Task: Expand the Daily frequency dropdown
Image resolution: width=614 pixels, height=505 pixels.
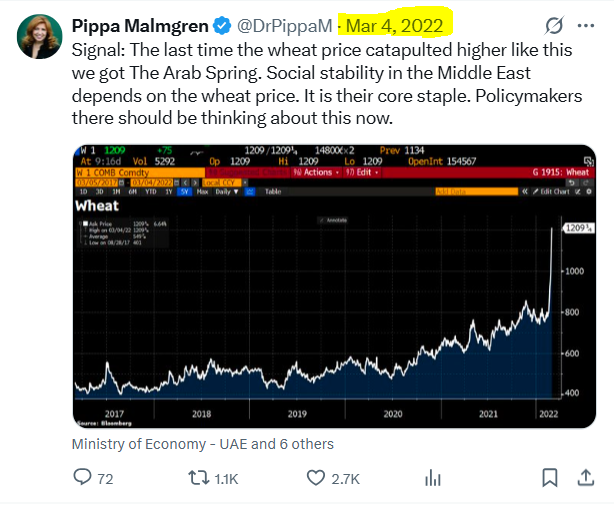Action: [x=227, y=192]
